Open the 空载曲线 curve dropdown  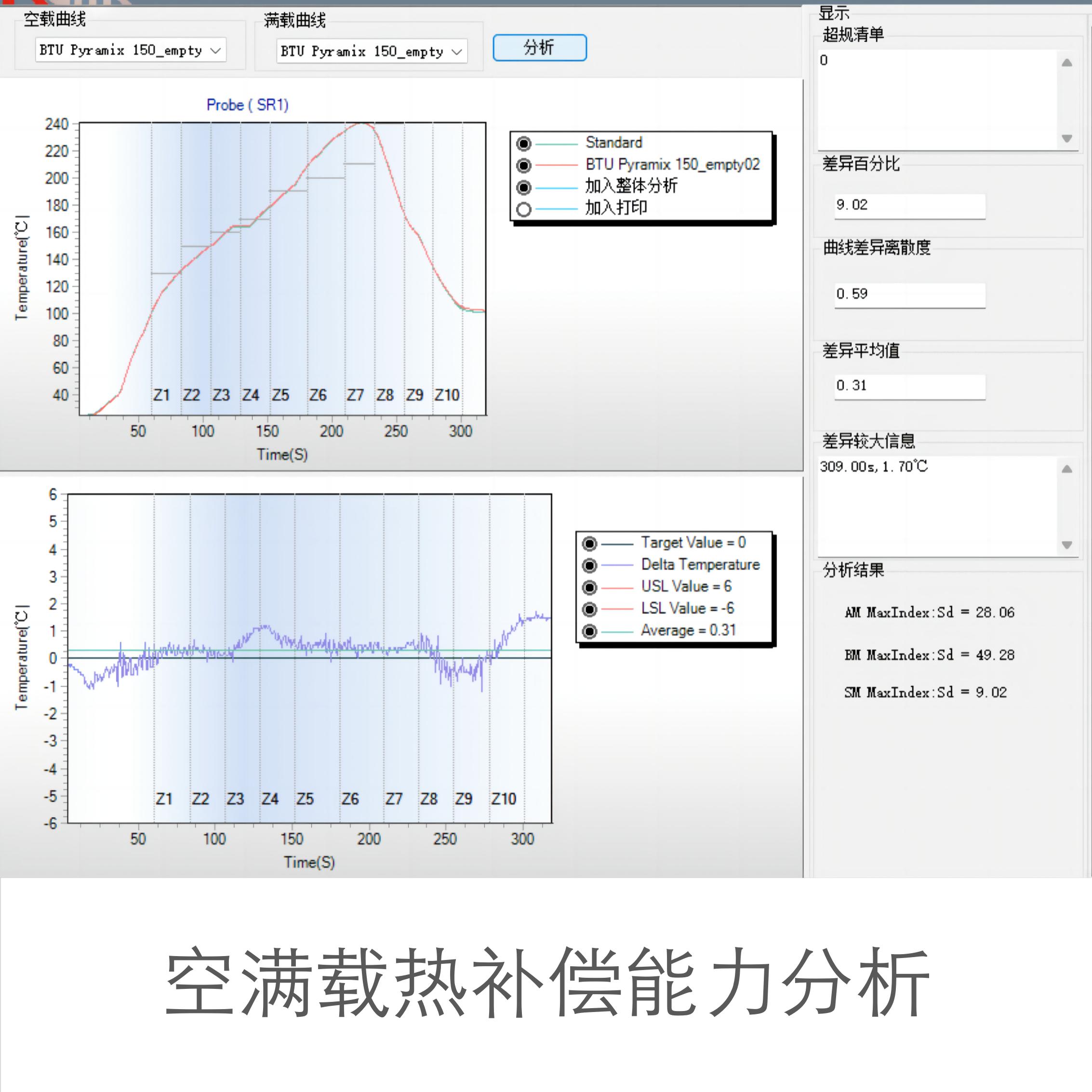pyautogui.click(x=131, y=50)
